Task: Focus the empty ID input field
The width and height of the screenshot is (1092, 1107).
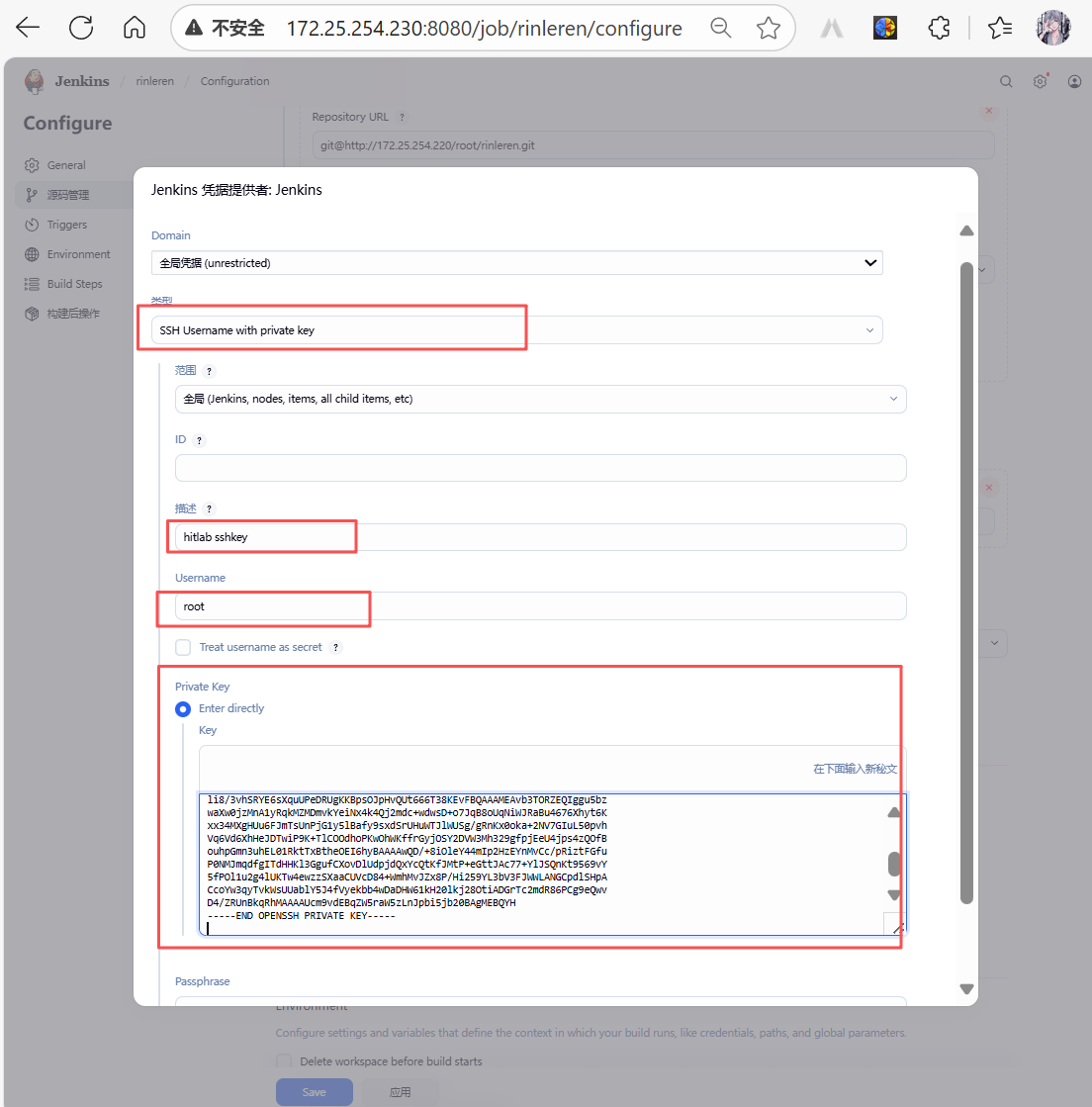Action: click(541, 468)
